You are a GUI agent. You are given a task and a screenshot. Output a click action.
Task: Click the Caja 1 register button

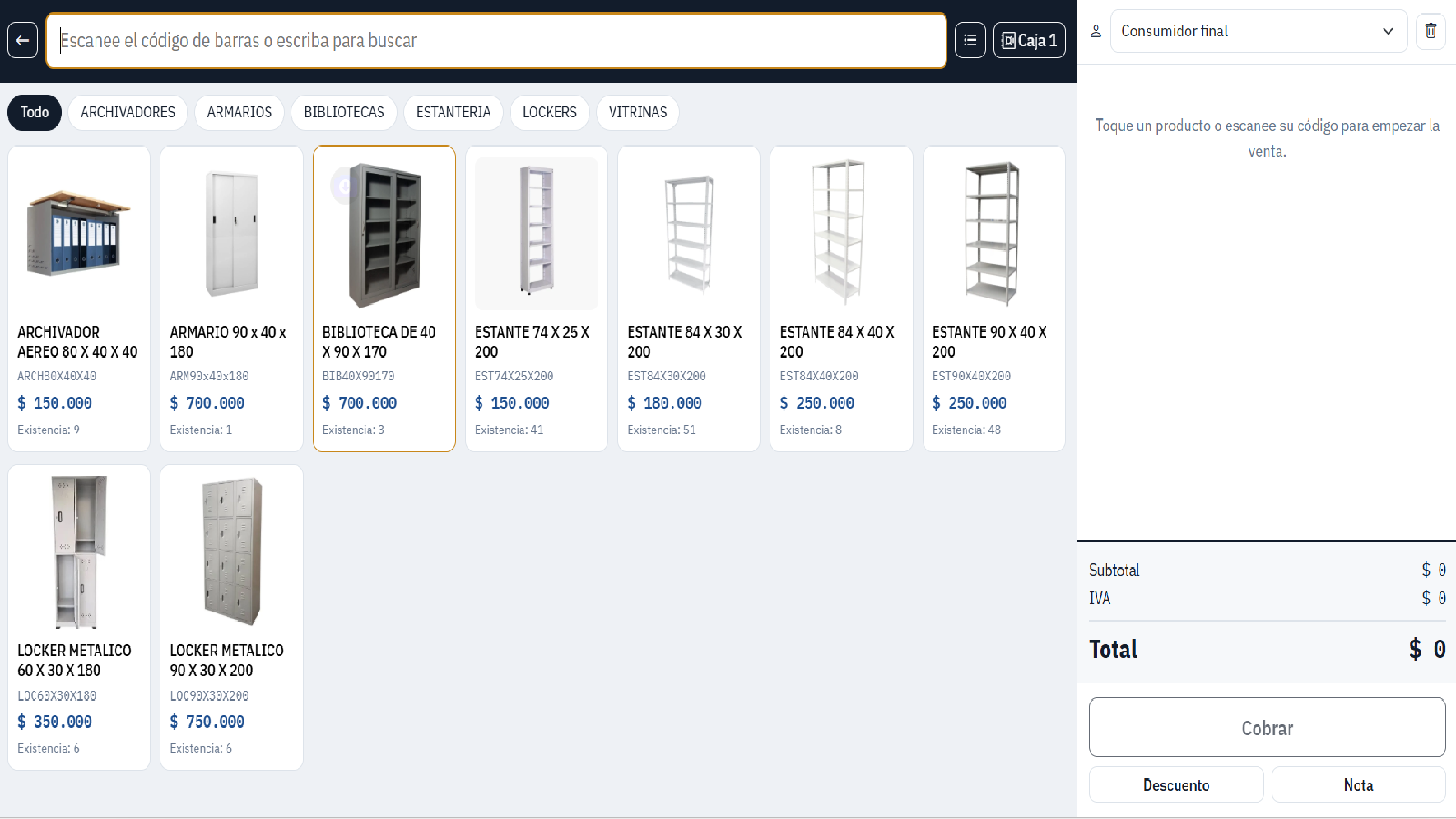coord(1029,40)
